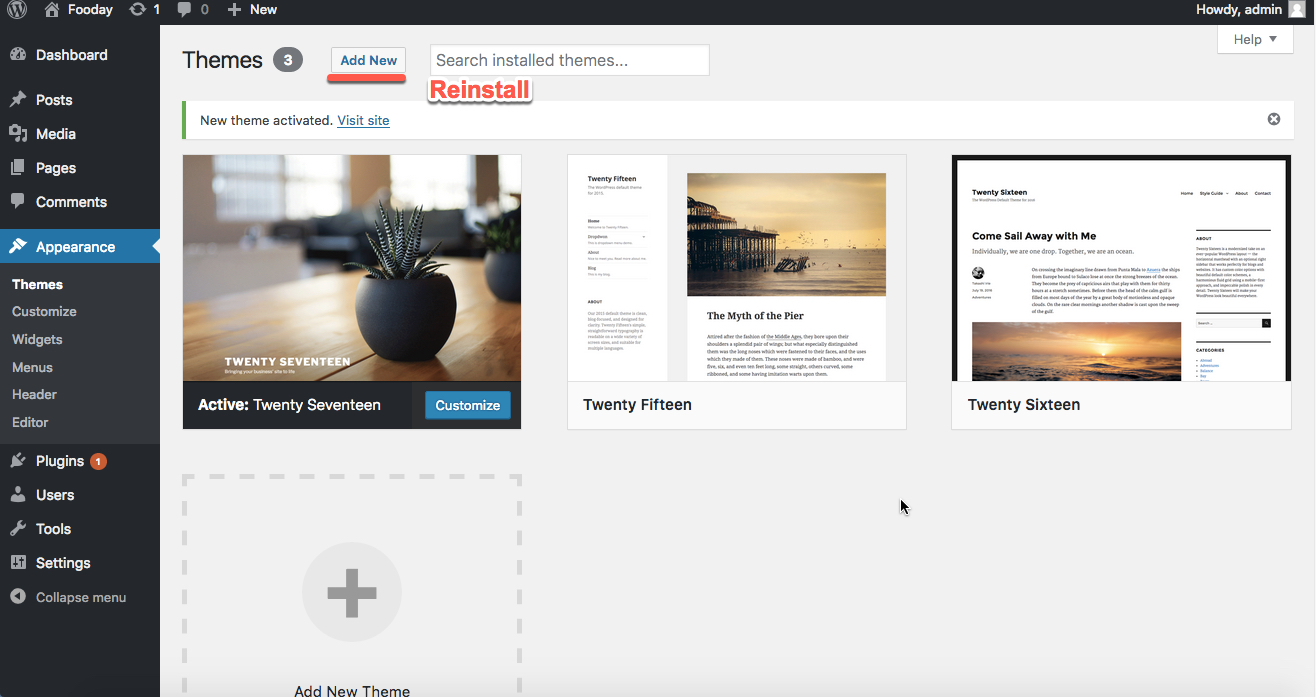
Task: Click the theme count badge showing 3
Action: point(287,60)
